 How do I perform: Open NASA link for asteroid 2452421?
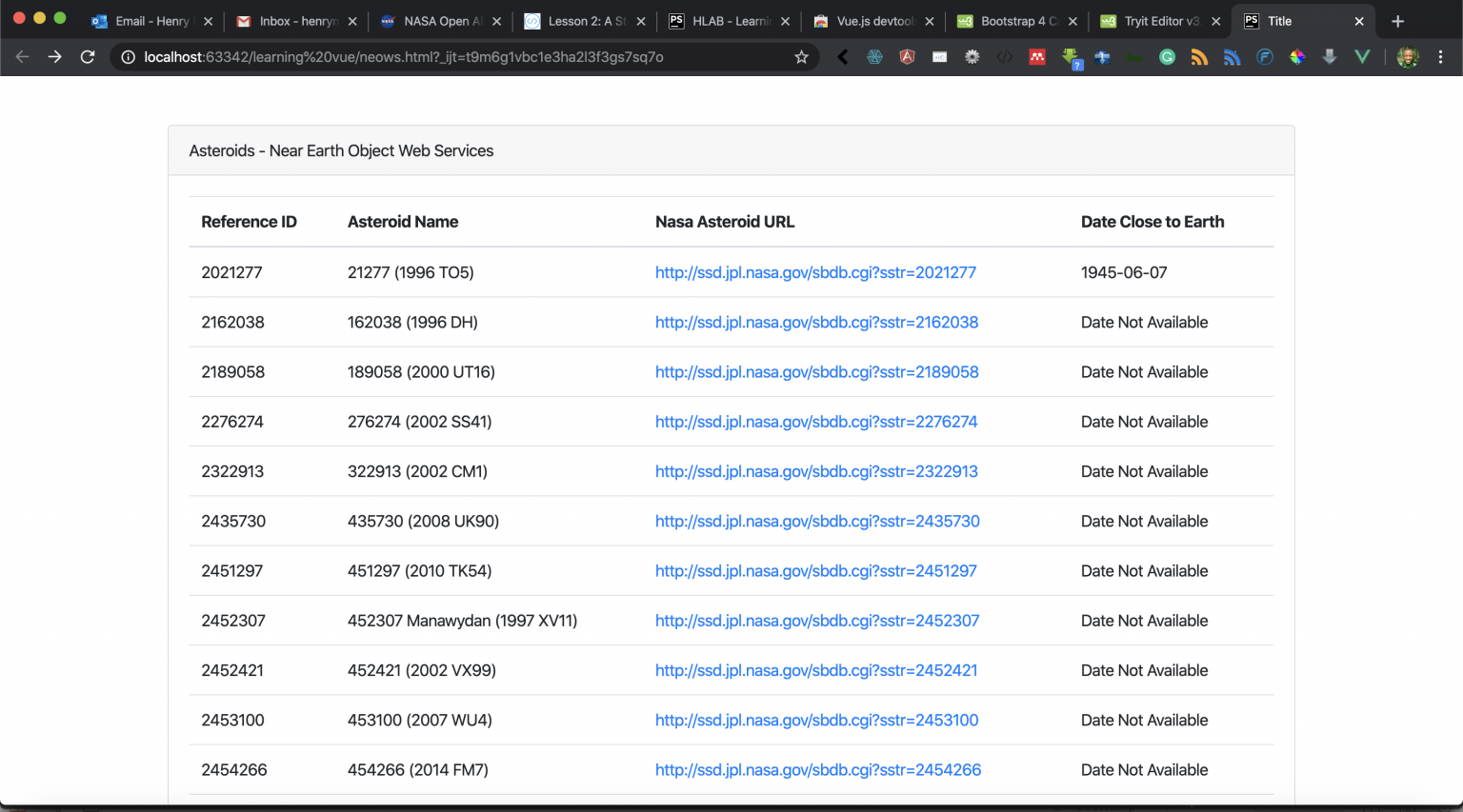(x=816, y=670)
